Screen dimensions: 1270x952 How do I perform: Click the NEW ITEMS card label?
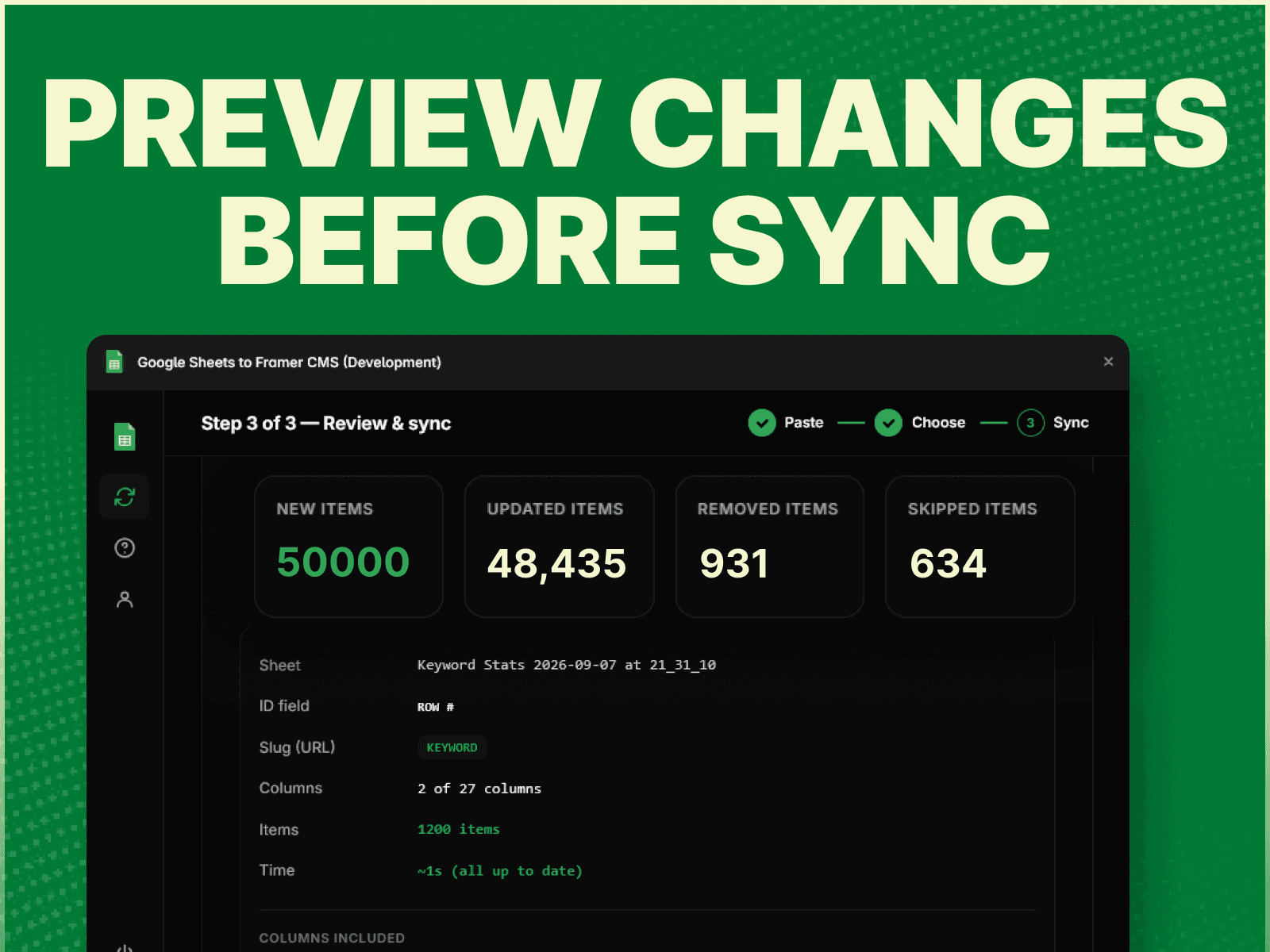click(x=325, y=509)
